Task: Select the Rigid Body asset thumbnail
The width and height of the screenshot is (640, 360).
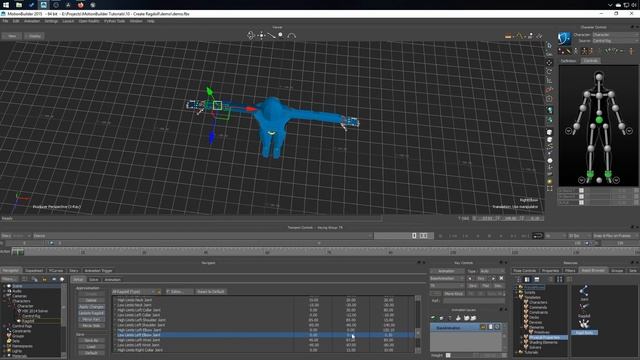Action: (584, 327)
